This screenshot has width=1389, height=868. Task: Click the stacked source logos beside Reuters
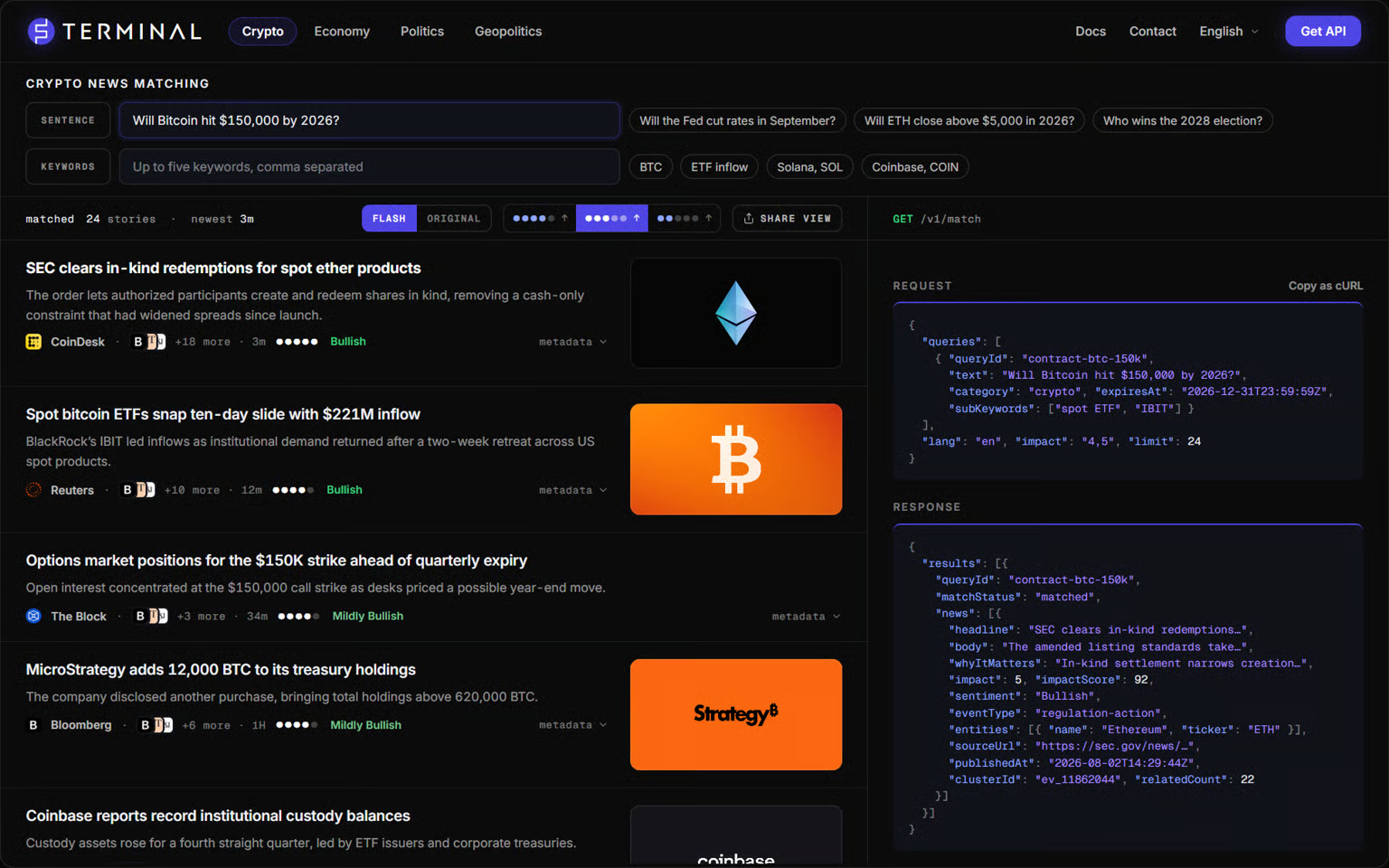click(139, 490)
